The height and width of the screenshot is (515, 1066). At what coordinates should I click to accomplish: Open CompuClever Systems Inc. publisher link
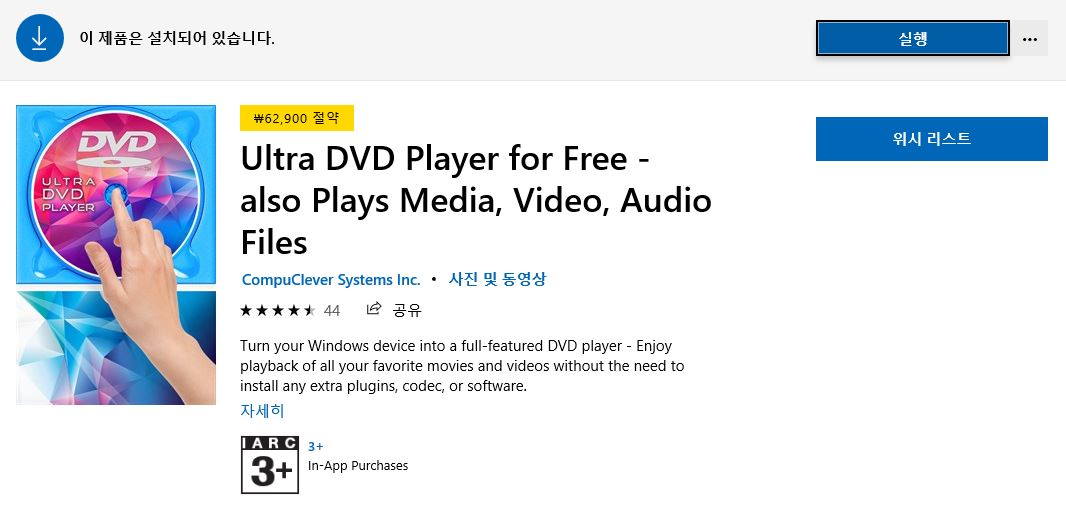(x=331, y=279)
